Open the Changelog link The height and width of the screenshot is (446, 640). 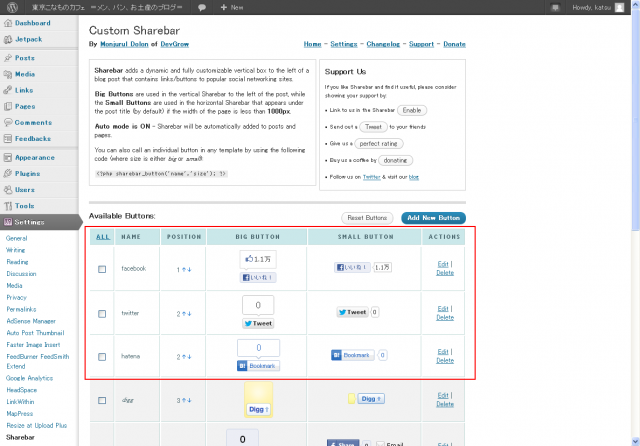point(383,44)
